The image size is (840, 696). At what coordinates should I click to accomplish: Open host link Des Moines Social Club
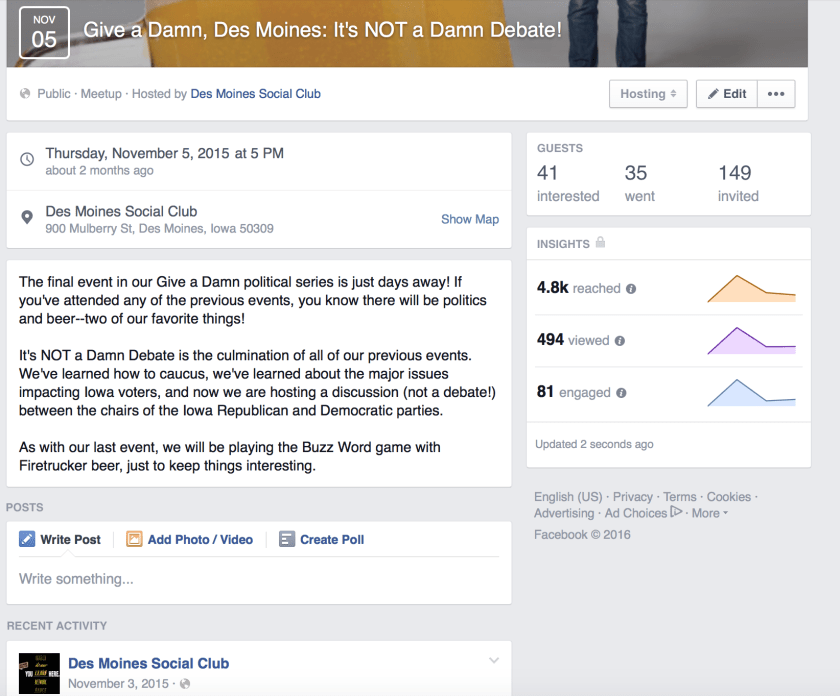(256, 94)
